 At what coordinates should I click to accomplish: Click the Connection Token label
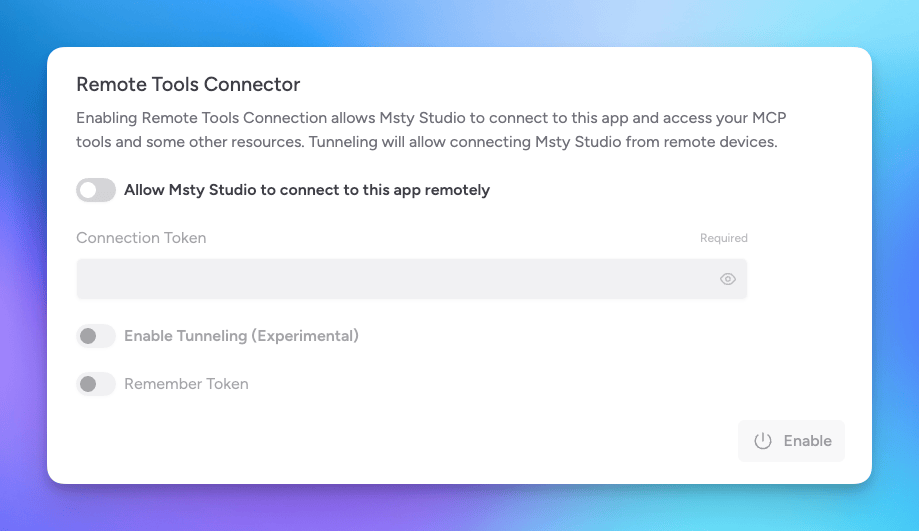point(141,238)
